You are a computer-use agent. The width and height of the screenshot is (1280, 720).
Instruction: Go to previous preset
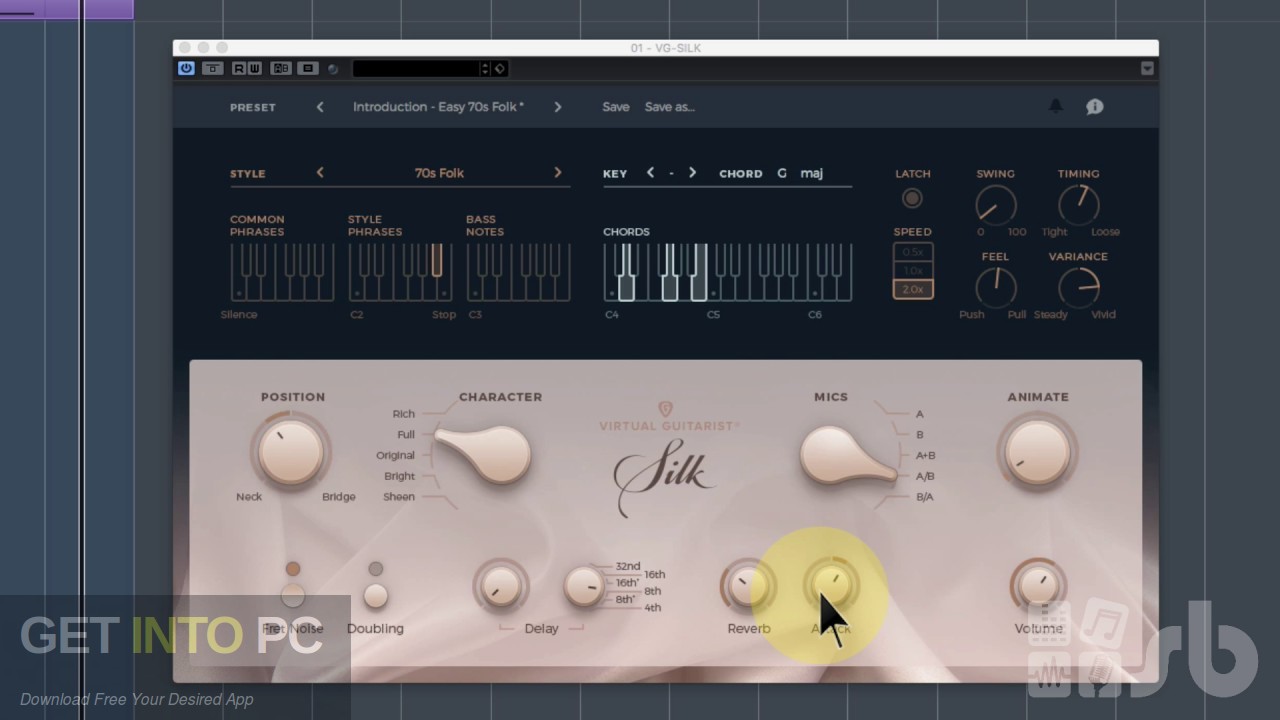(320, 107)
